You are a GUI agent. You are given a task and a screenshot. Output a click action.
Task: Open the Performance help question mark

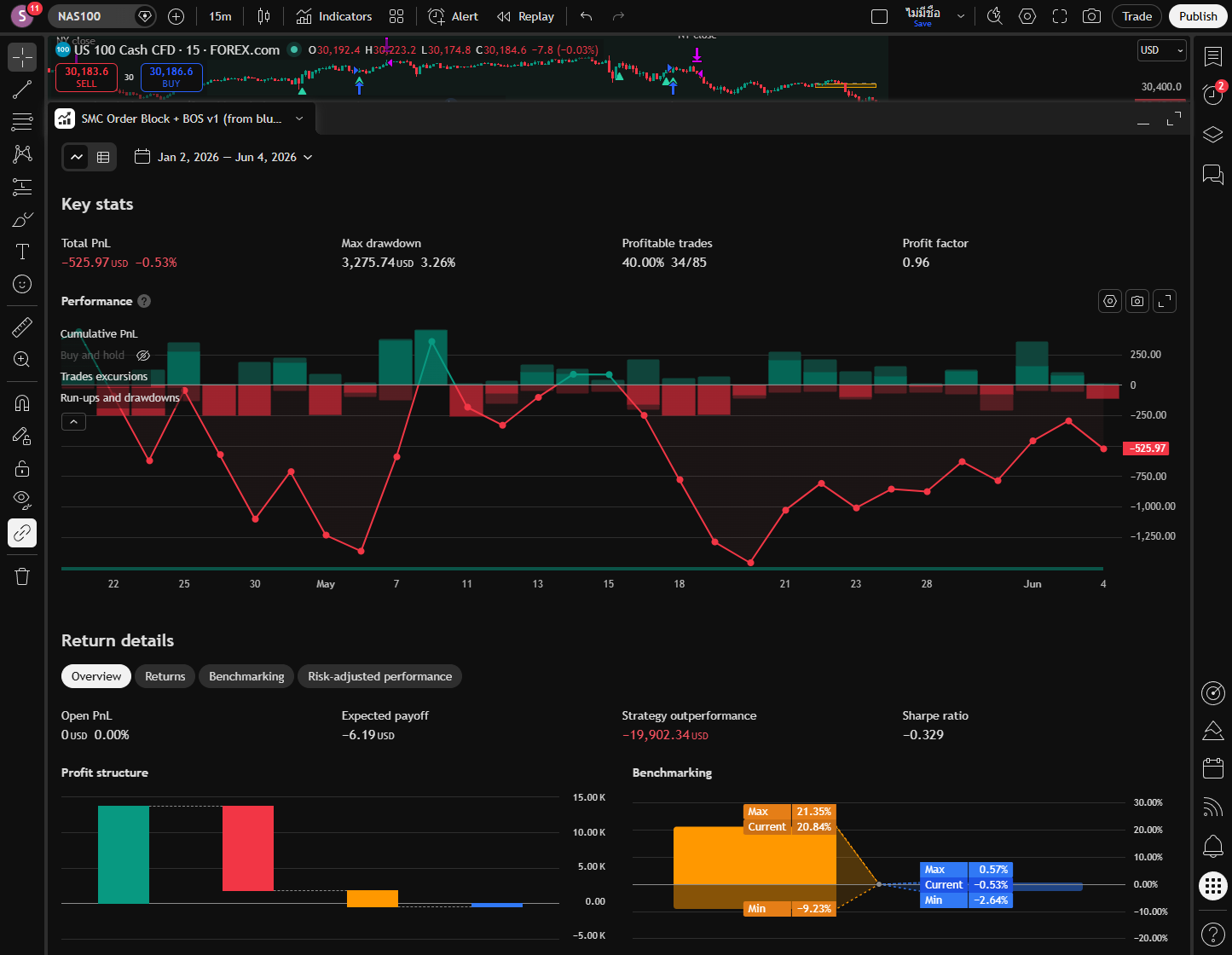pos(144,301)
